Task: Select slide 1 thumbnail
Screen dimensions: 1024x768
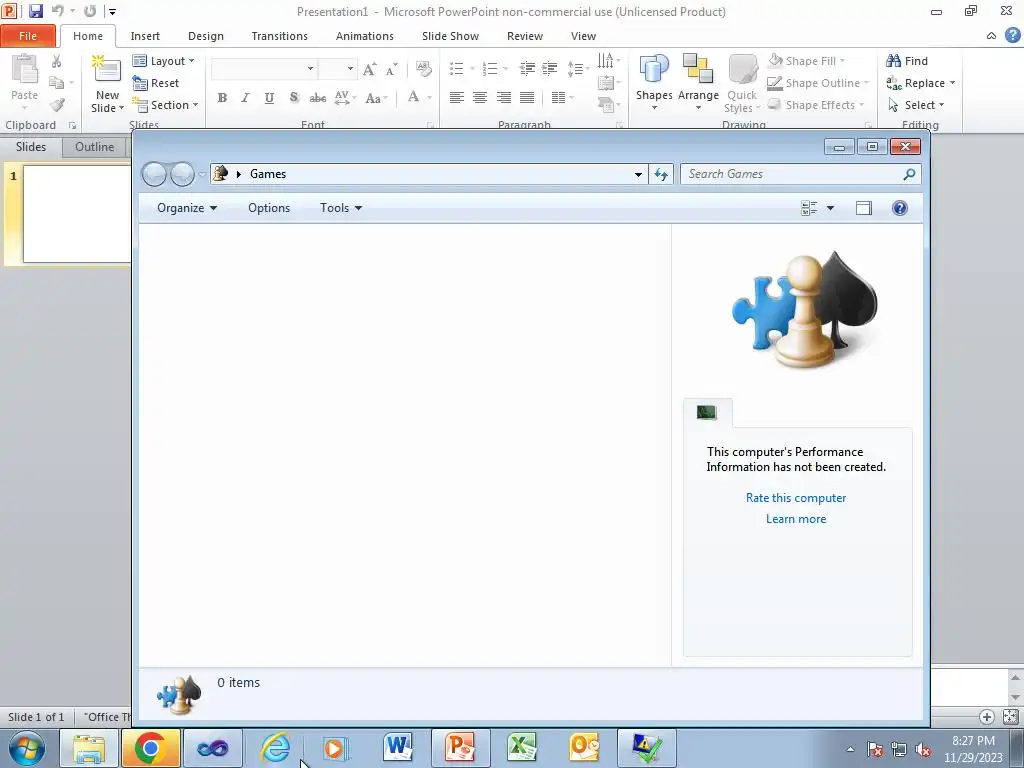Action: 77,214
